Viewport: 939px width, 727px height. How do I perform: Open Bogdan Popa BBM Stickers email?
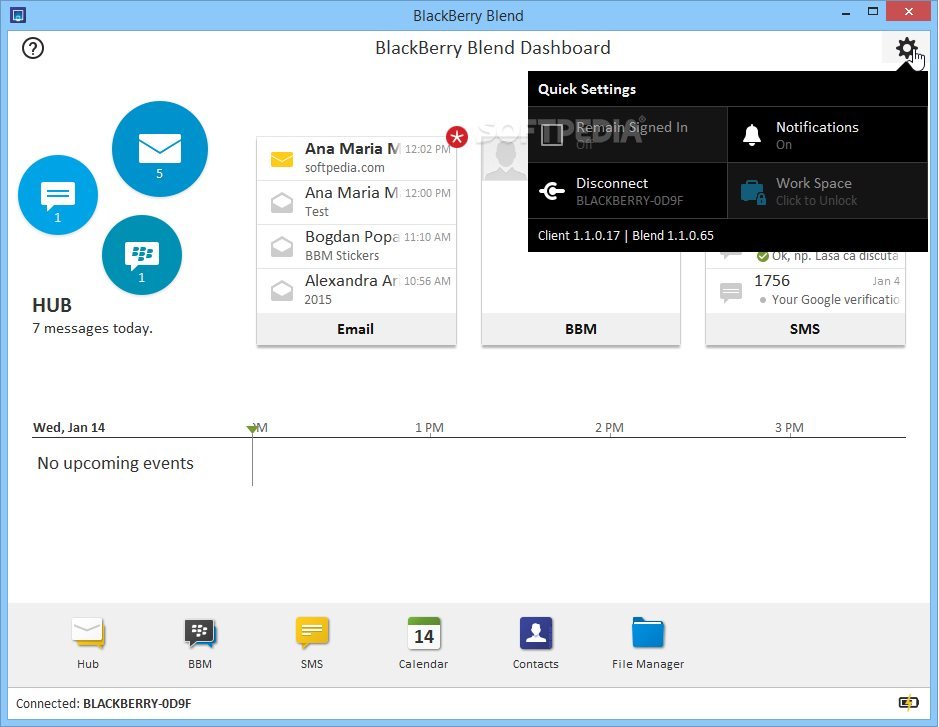coord(356,246)
